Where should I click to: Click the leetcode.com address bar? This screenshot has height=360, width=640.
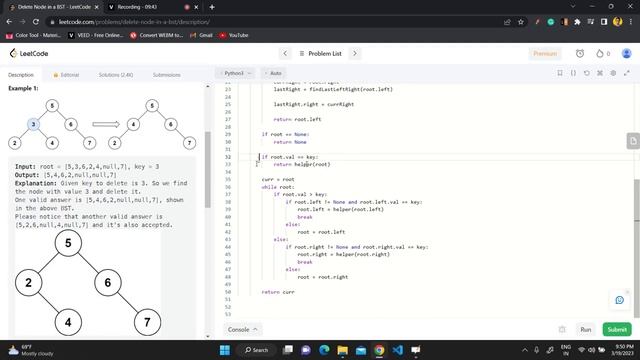coord(278,22)
